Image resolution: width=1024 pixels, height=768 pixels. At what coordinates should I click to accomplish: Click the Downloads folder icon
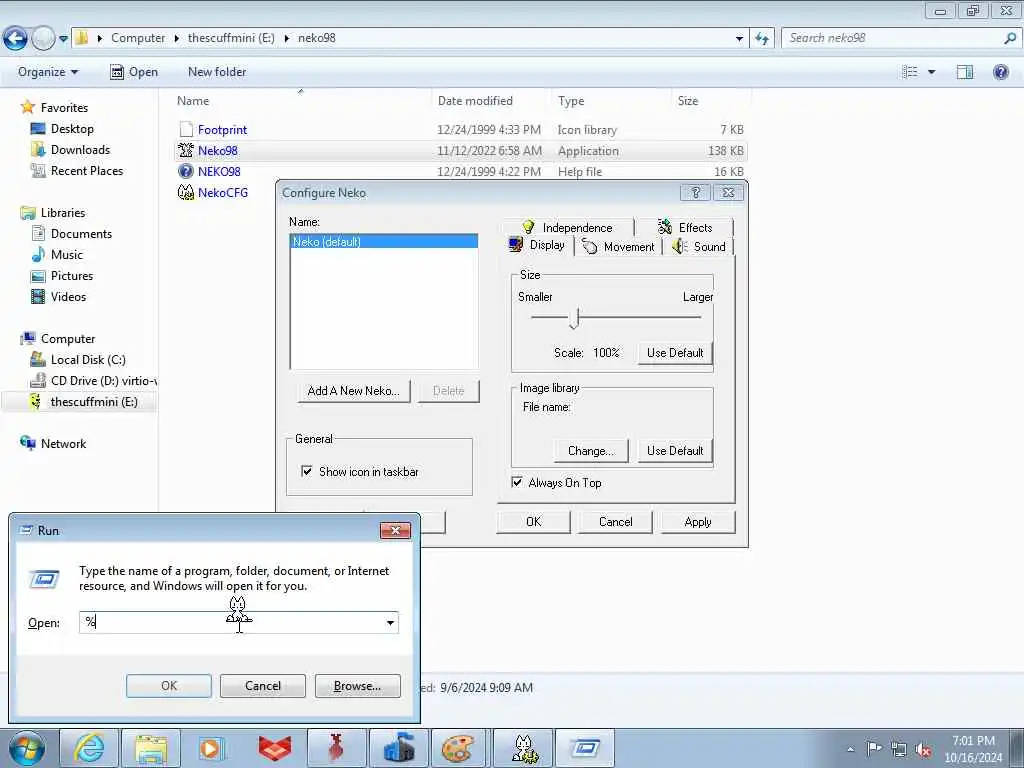[38, 150]
